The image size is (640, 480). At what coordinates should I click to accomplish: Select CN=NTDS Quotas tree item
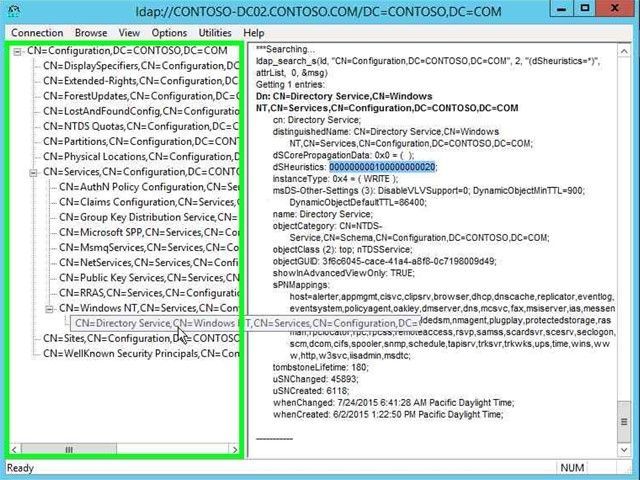141,126
